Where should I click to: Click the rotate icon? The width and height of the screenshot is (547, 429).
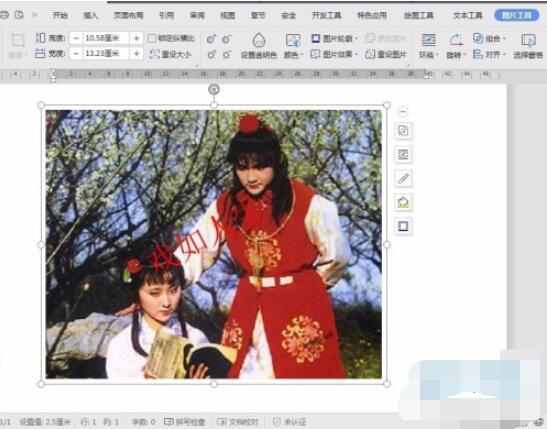coord(456,40)
